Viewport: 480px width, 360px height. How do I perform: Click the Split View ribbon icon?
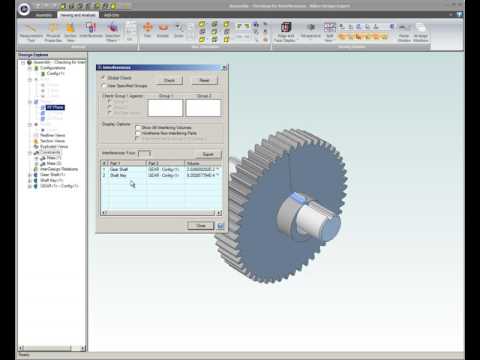tap(329, 32)
